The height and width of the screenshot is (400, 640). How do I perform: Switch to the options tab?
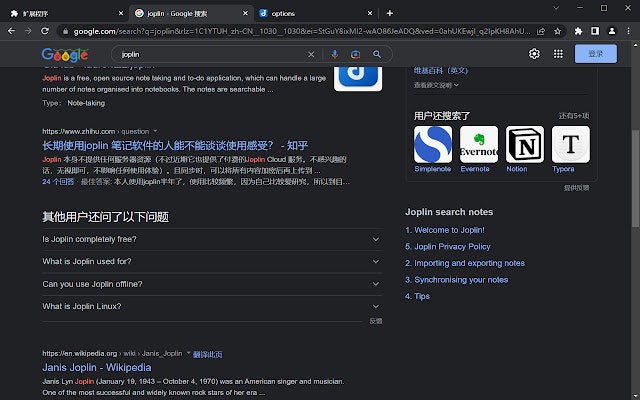[314, 13]
